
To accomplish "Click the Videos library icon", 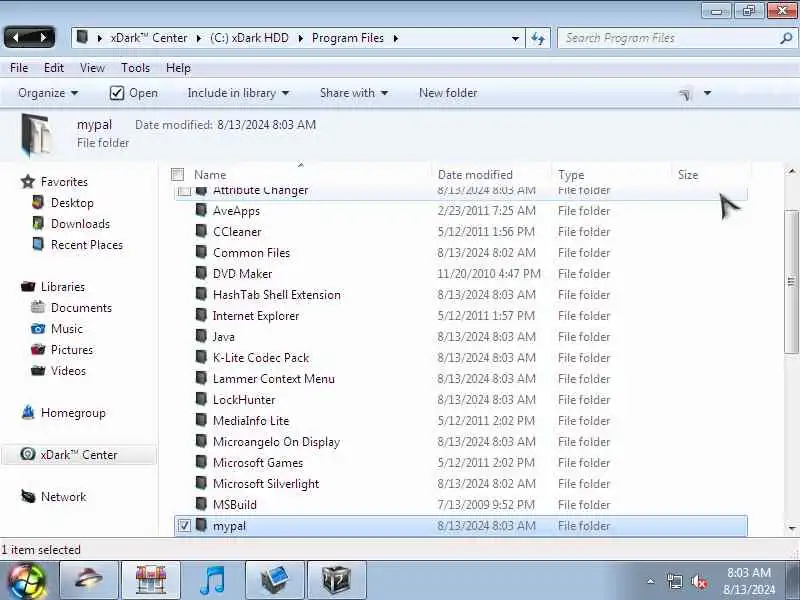I will [x=38, y=370].
